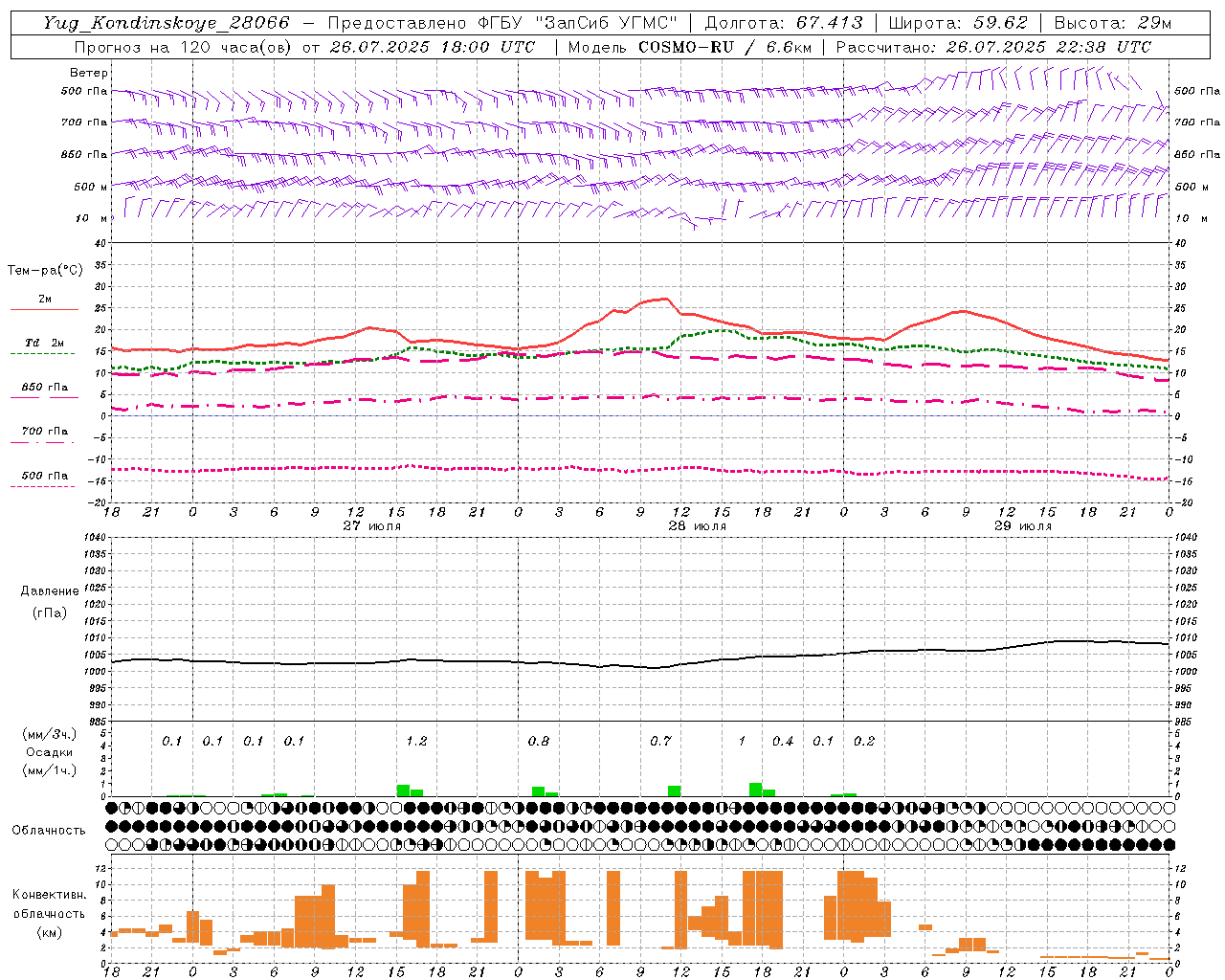Click the station title "Yug_Kondinskoye_28066"
The image size is (1225, 980).
(x=167, y=23)
